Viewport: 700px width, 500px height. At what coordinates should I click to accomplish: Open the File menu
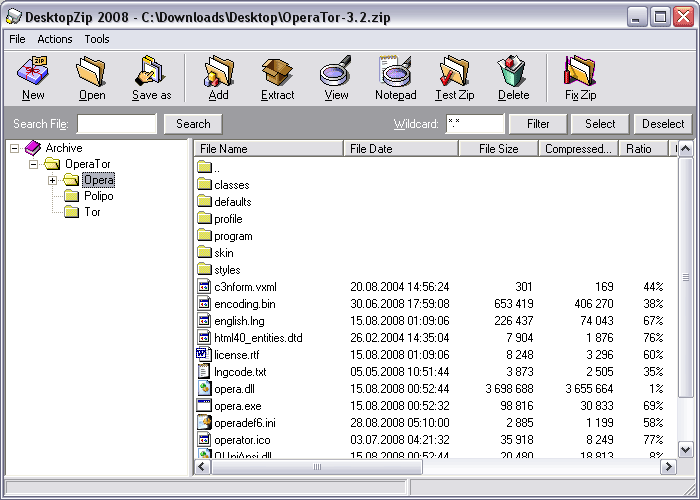(17, 39)
